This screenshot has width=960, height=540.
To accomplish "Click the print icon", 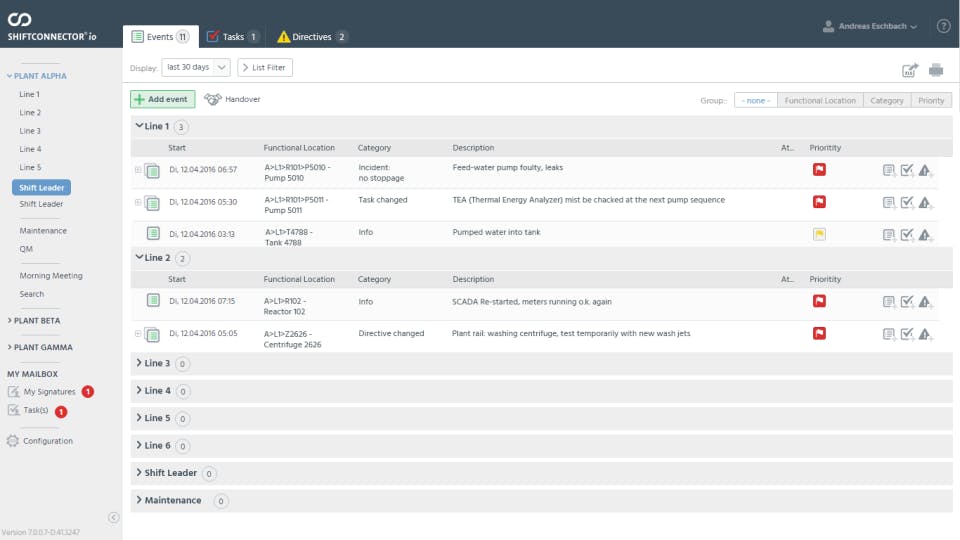I will [x=936, y=70].
